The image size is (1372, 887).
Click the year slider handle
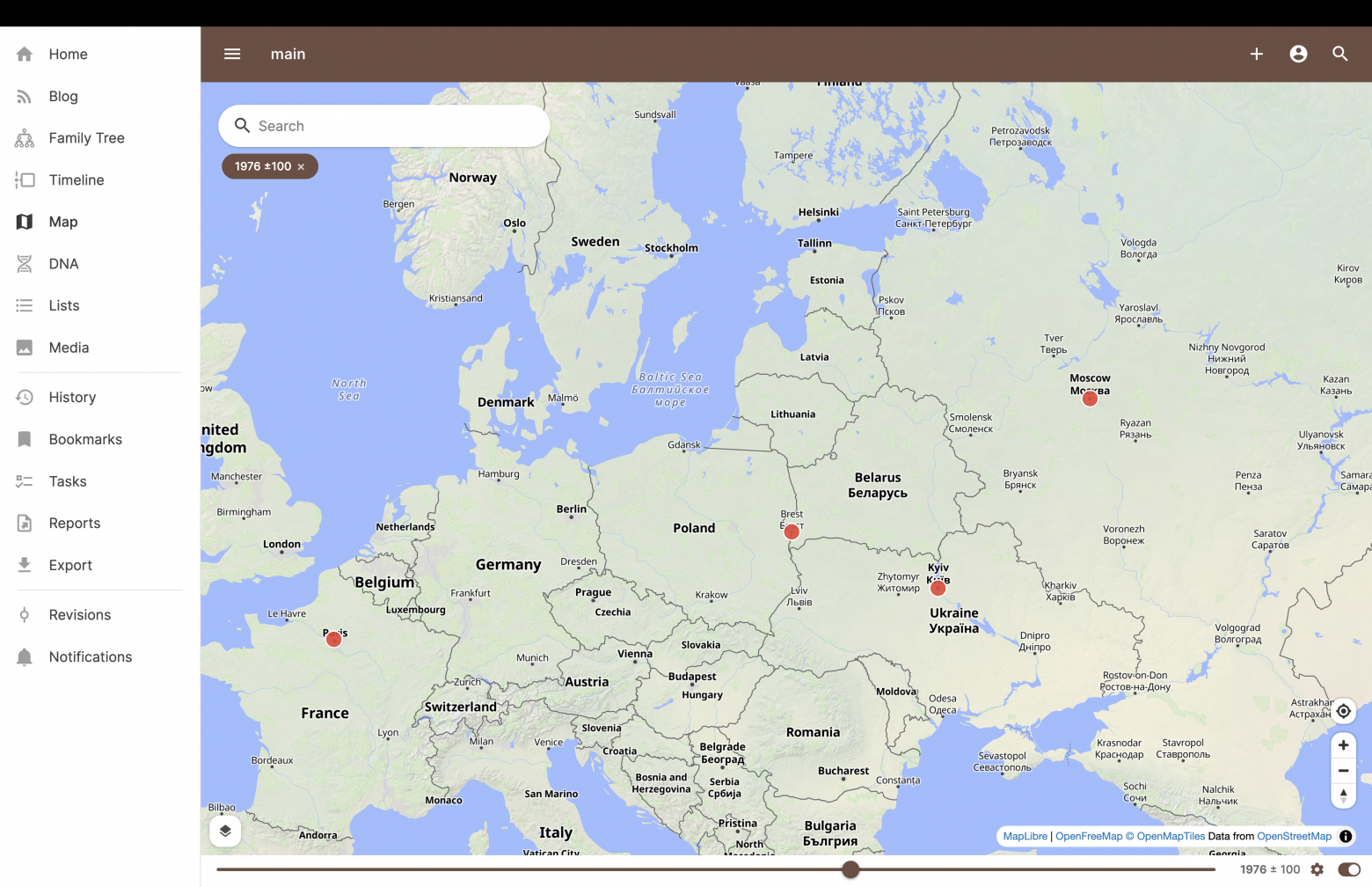click(850, 869)
